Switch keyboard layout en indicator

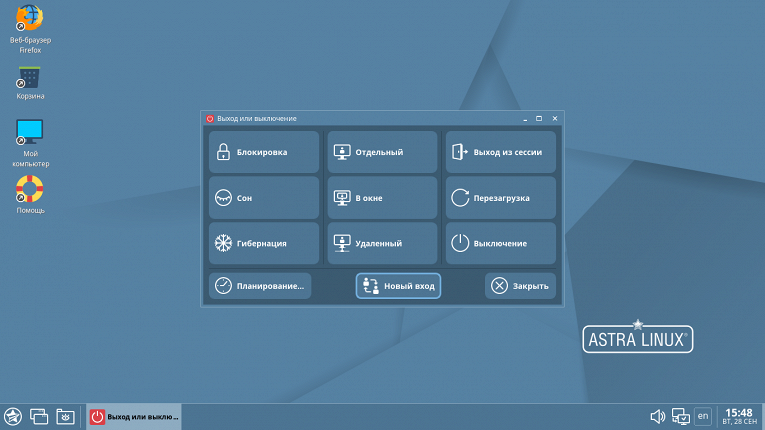[x=703, y=416]
